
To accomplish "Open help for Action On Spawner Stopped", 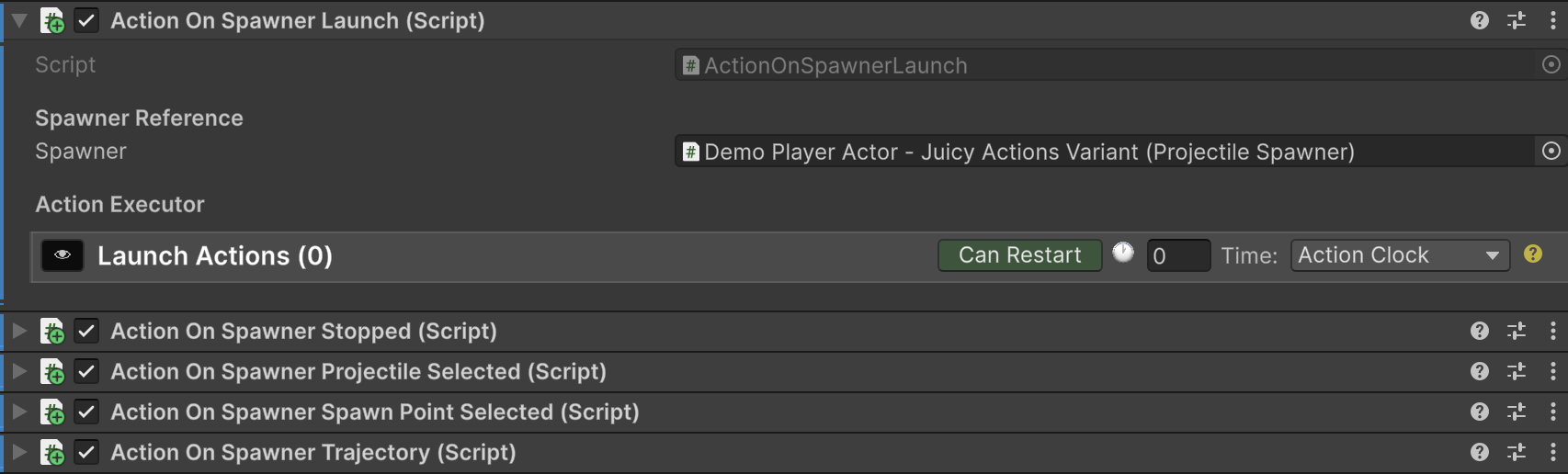I will [1479, 331].
